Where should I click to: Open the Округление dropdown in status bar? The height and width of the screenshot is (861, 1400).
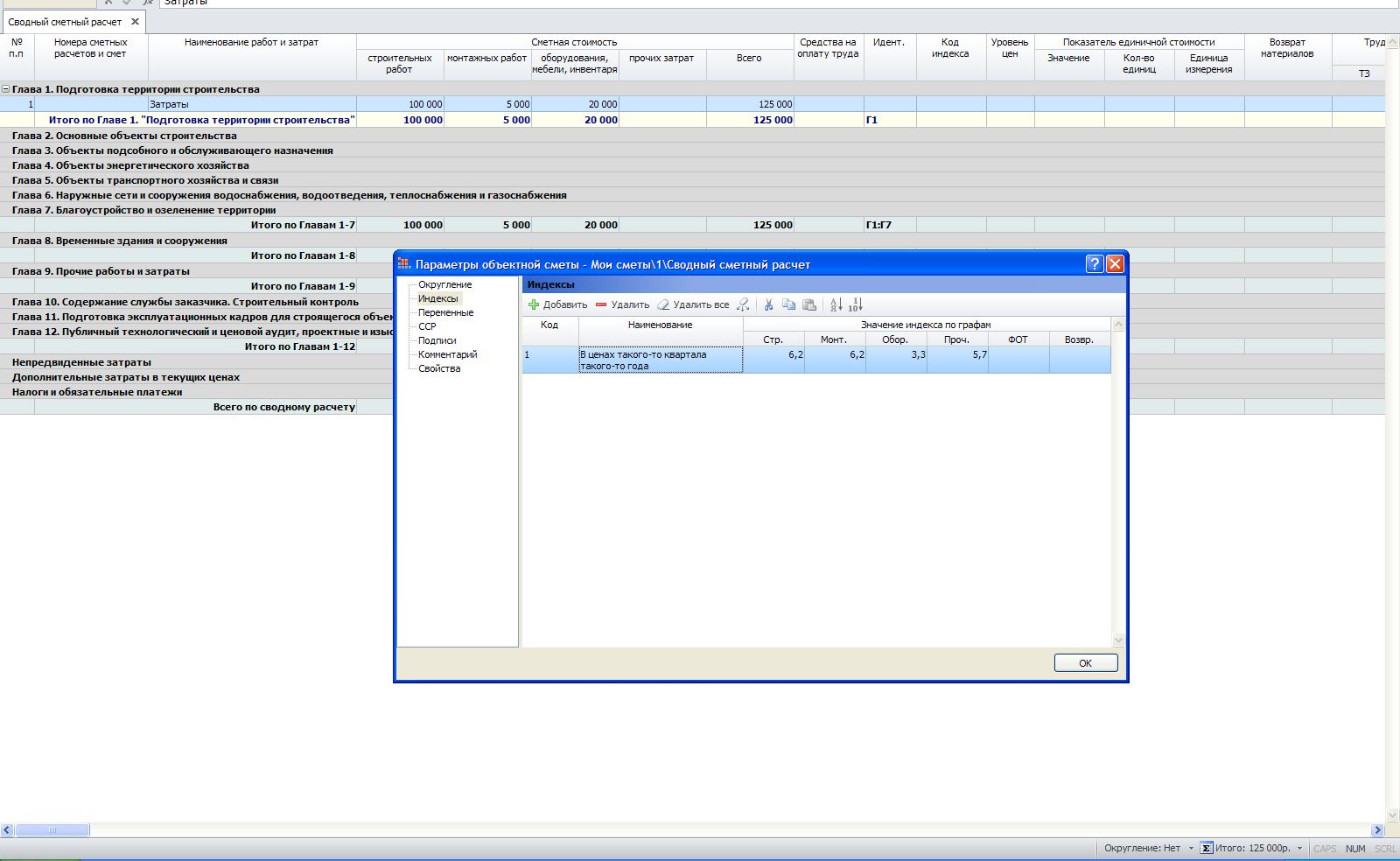[x=1191, y=848]
